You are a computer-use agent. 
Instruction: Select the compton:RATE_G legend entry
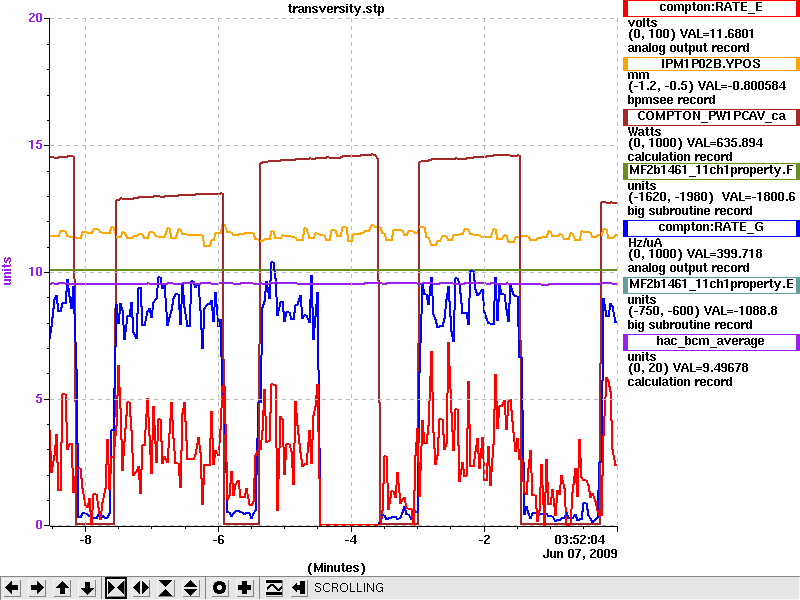(x=711, y=228)
